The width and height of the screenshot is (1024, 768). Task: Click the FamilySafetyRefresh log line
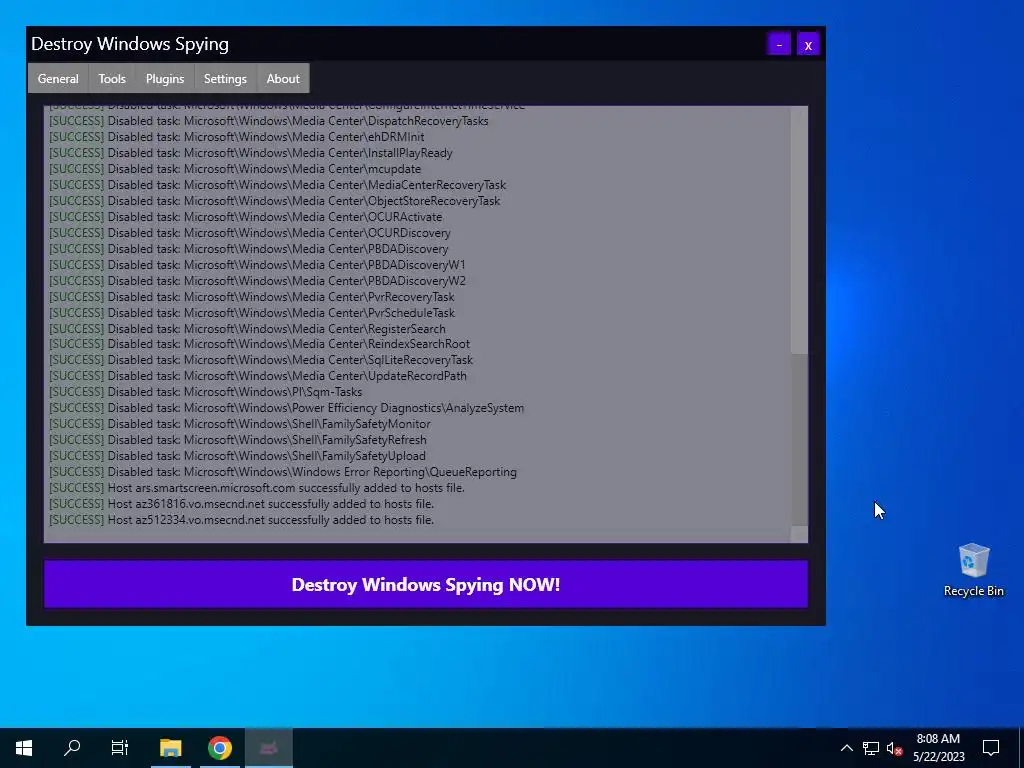[238, 440]
